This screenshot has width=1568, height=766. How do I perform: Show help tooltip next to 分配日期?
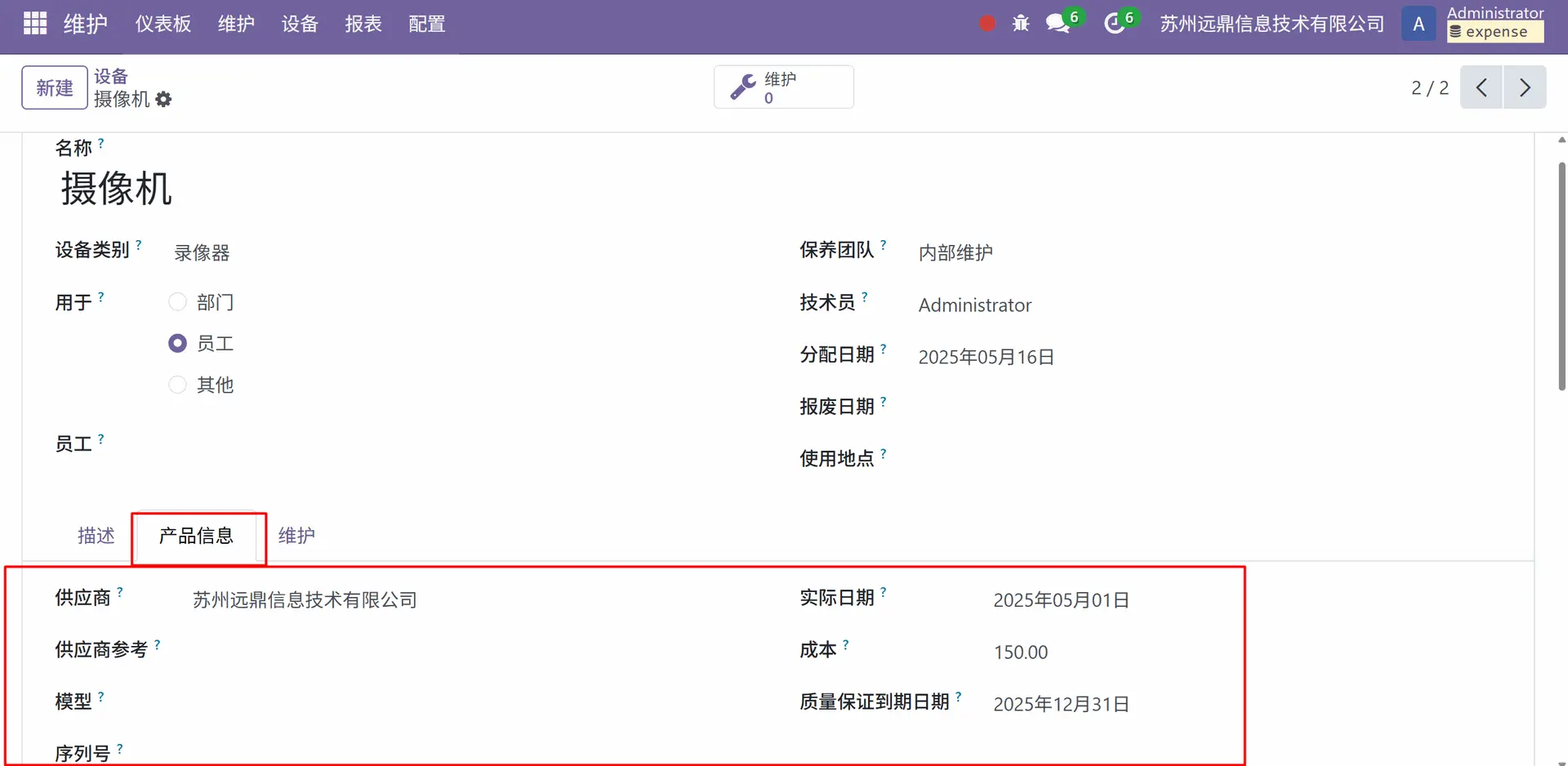click(x=884, y=349)
